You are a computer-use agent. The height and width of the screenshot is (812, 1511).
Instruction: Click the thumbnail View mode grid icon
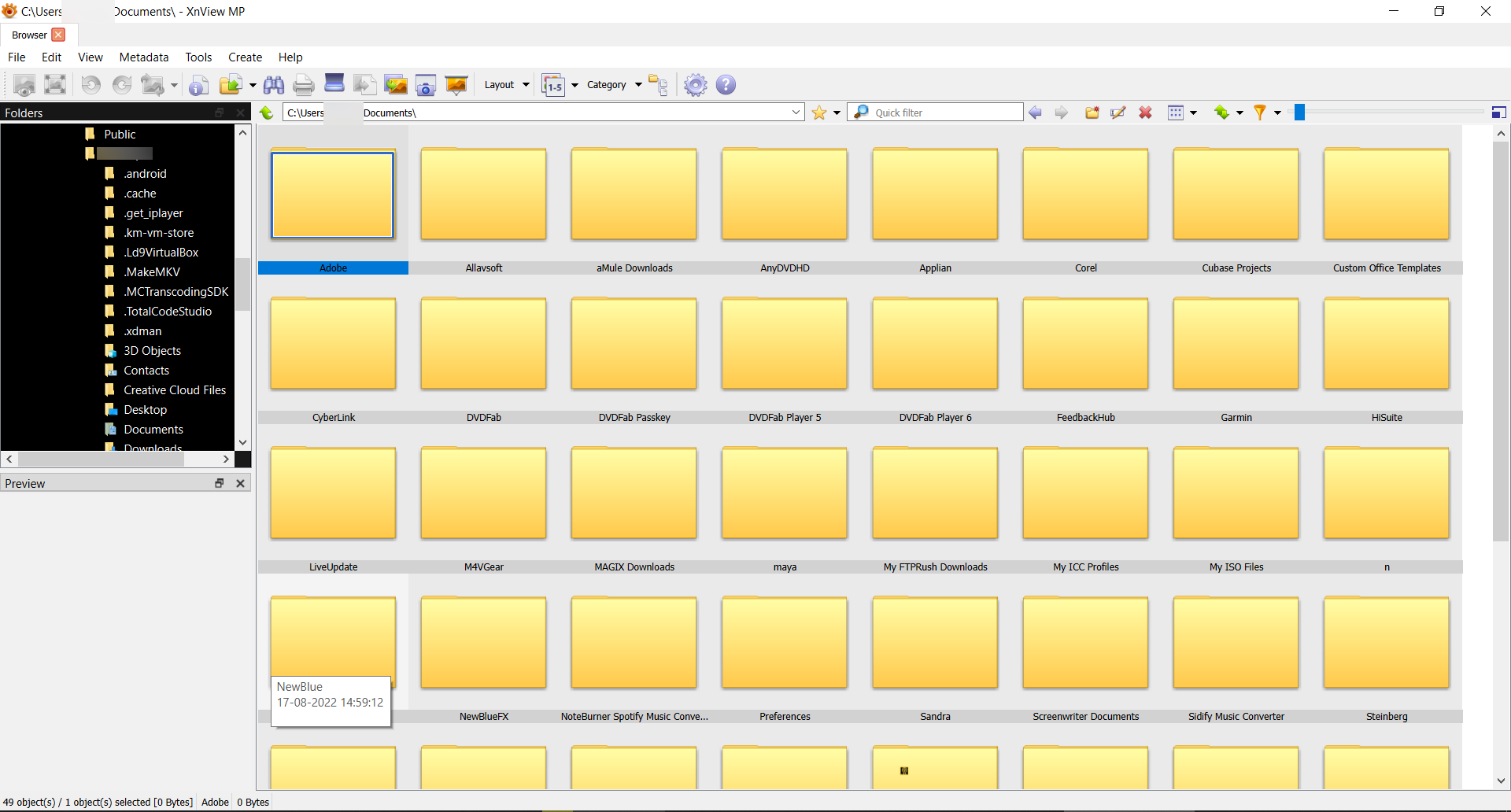coord(1176,113)
